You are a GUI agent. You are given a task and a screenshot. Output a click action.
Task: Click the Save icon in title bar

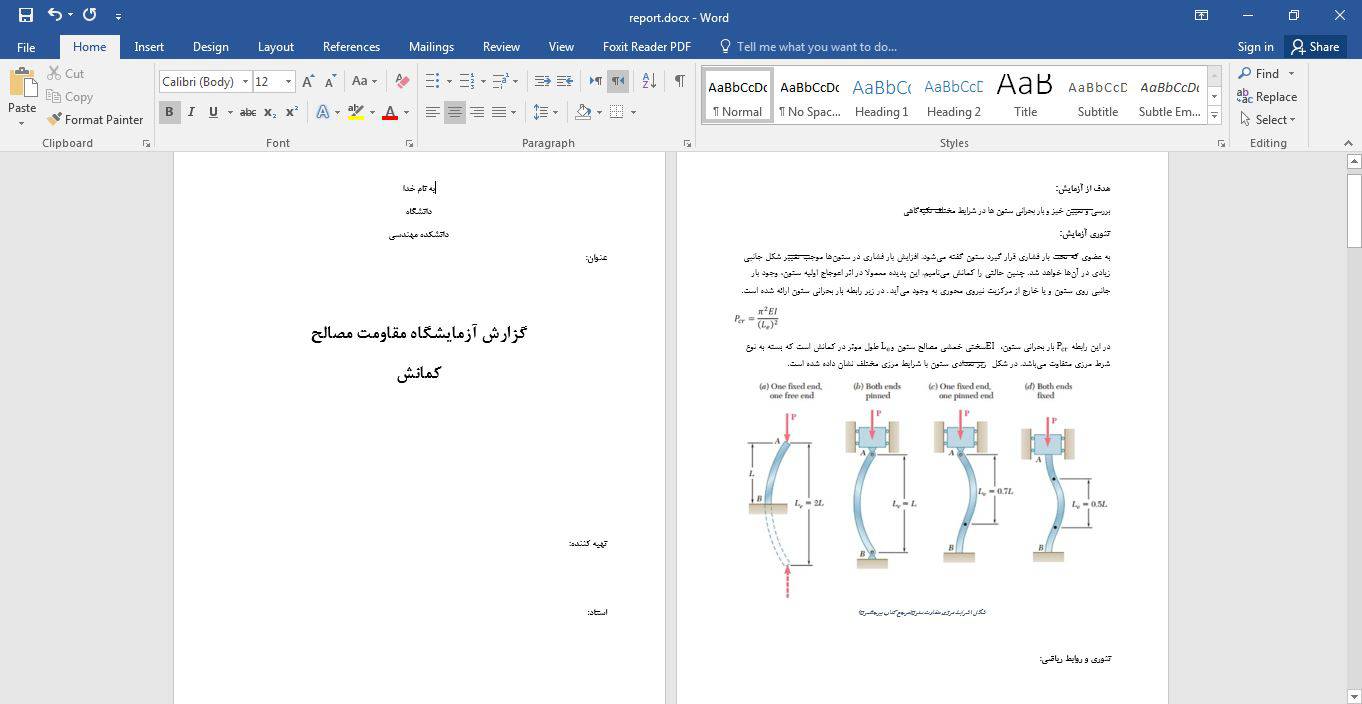coord(26,16)
